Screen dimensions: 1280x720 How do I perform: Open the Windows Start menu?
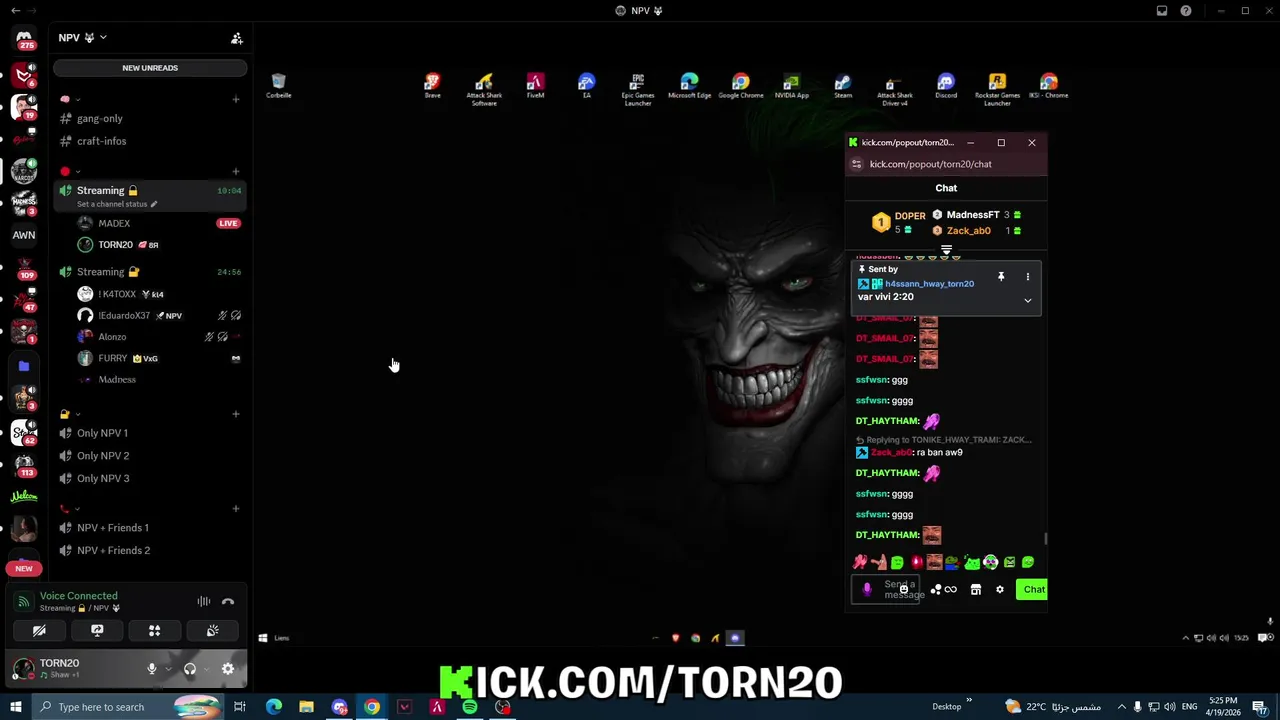15,707
